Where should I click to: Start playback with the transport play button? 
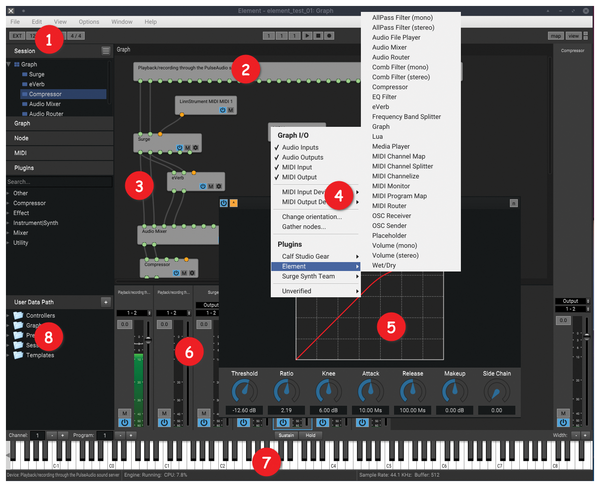tap(307, 36)
